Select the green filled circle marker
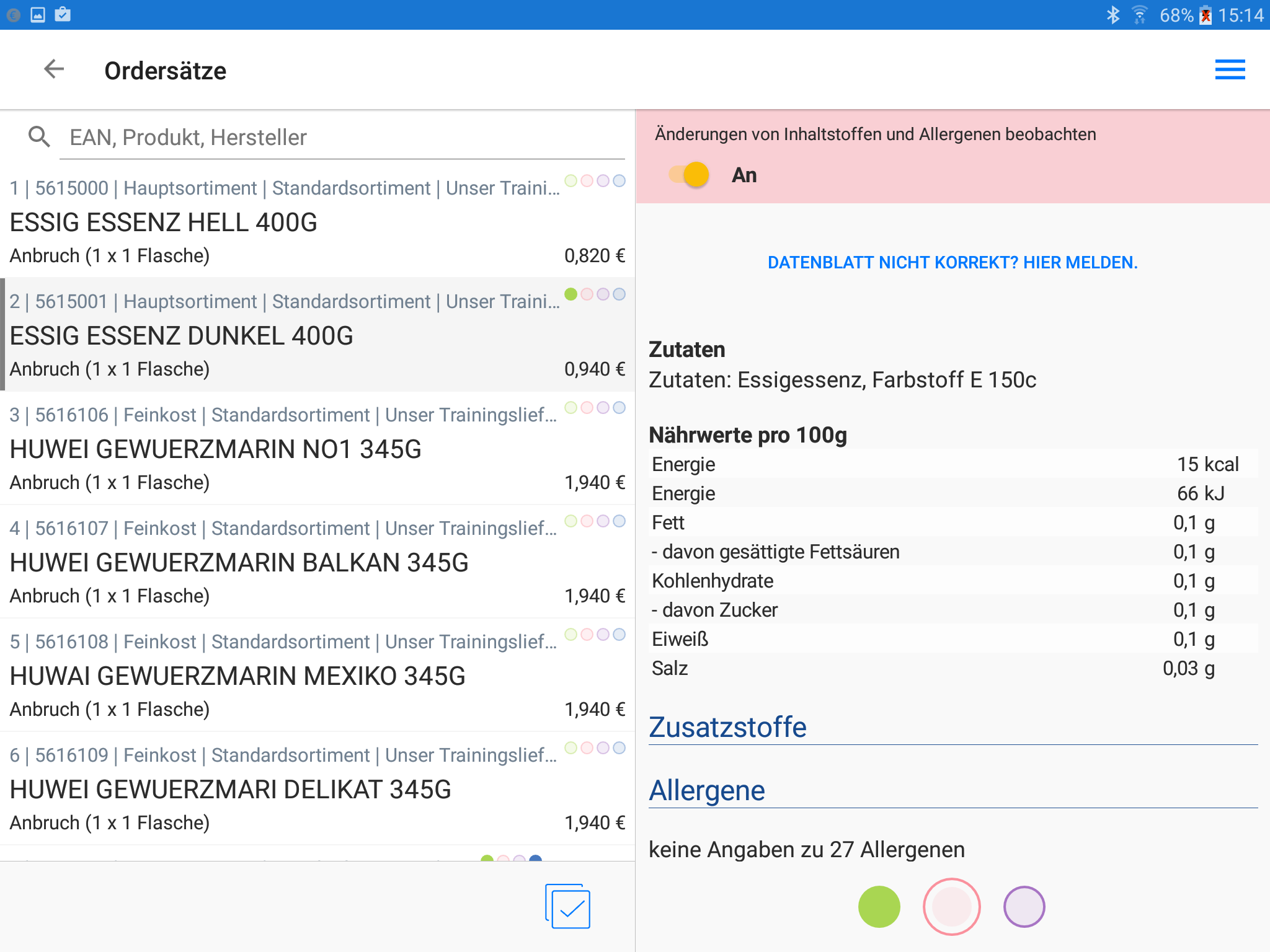The width and height of the screenshot is (1270, 952). click(879, 907)
